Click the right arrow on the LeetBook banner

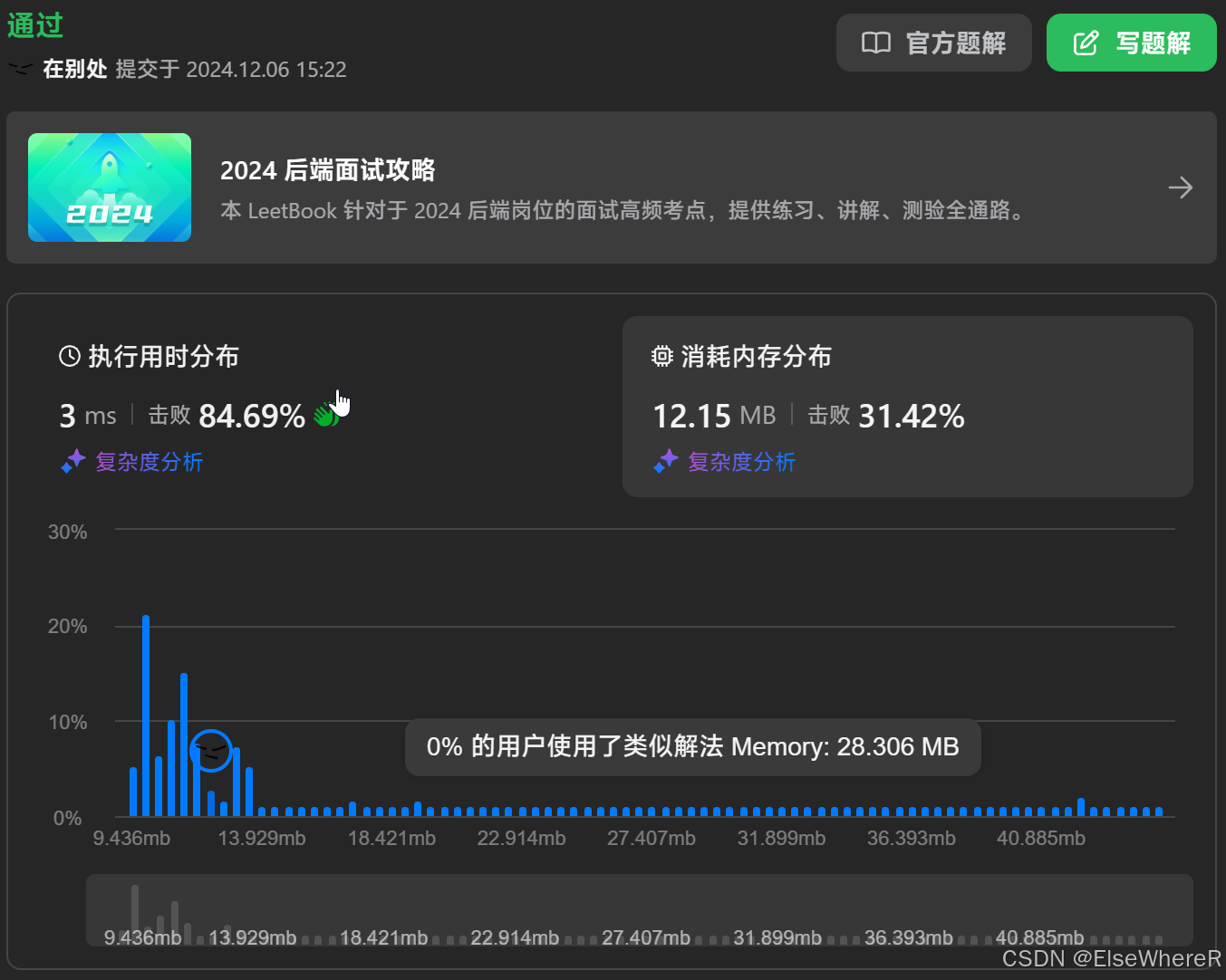(x=1180, y=187)
